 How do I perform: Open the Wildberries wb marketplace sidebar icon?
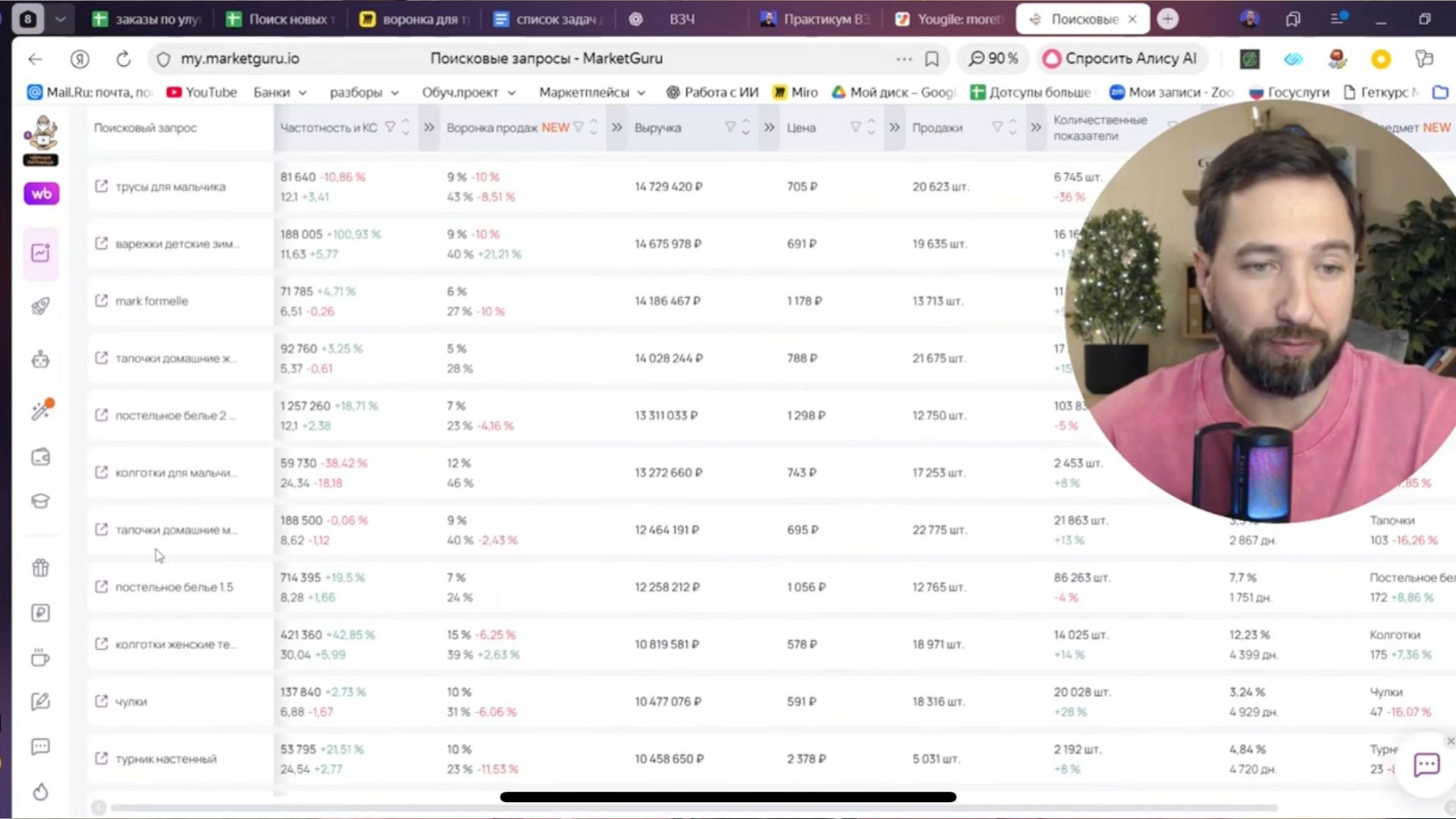[x=41, y=194]
